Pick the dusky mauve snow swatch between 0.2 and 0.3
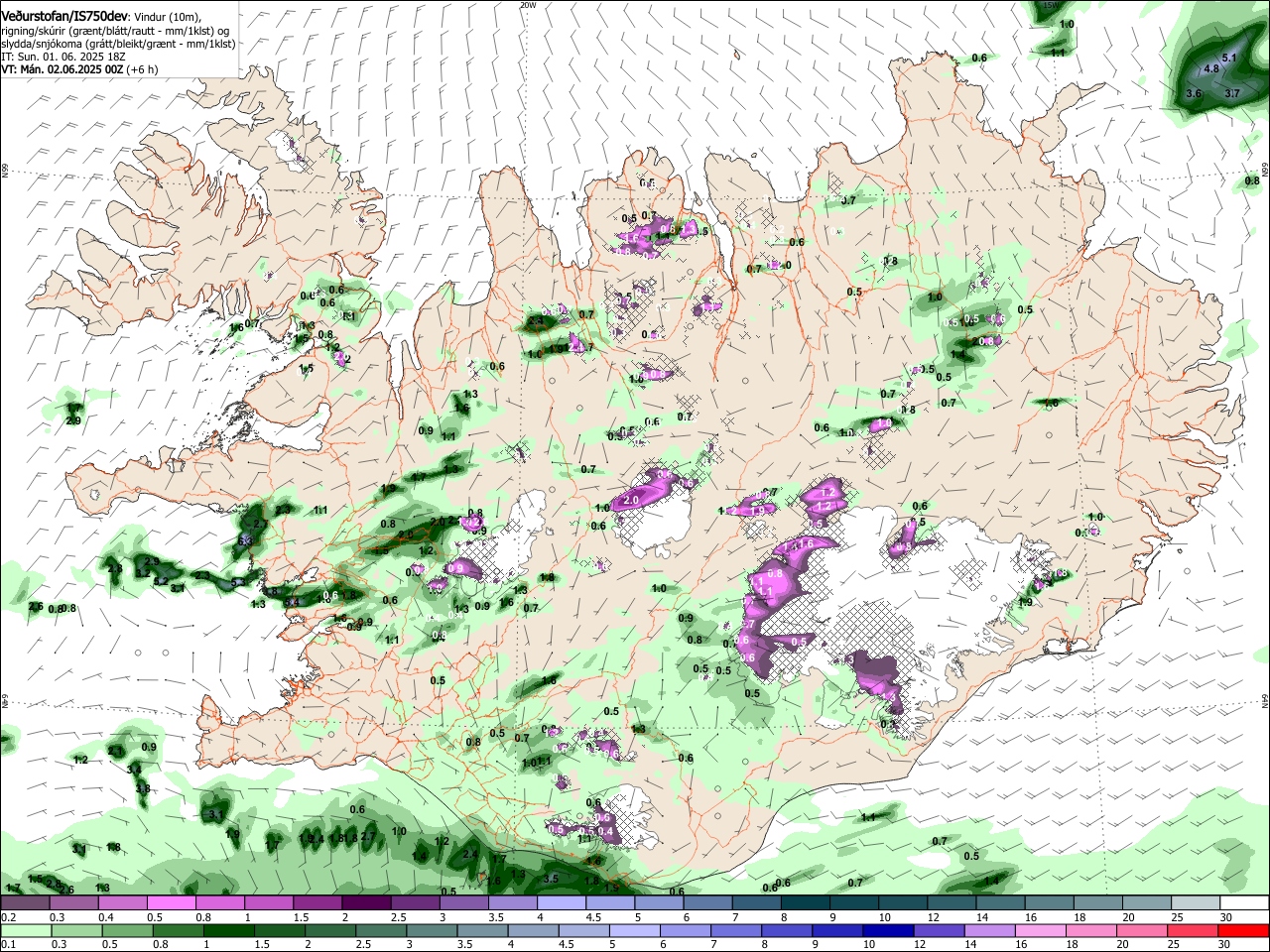This screenshot has width=1270, height=952. (x=25, y=902)
